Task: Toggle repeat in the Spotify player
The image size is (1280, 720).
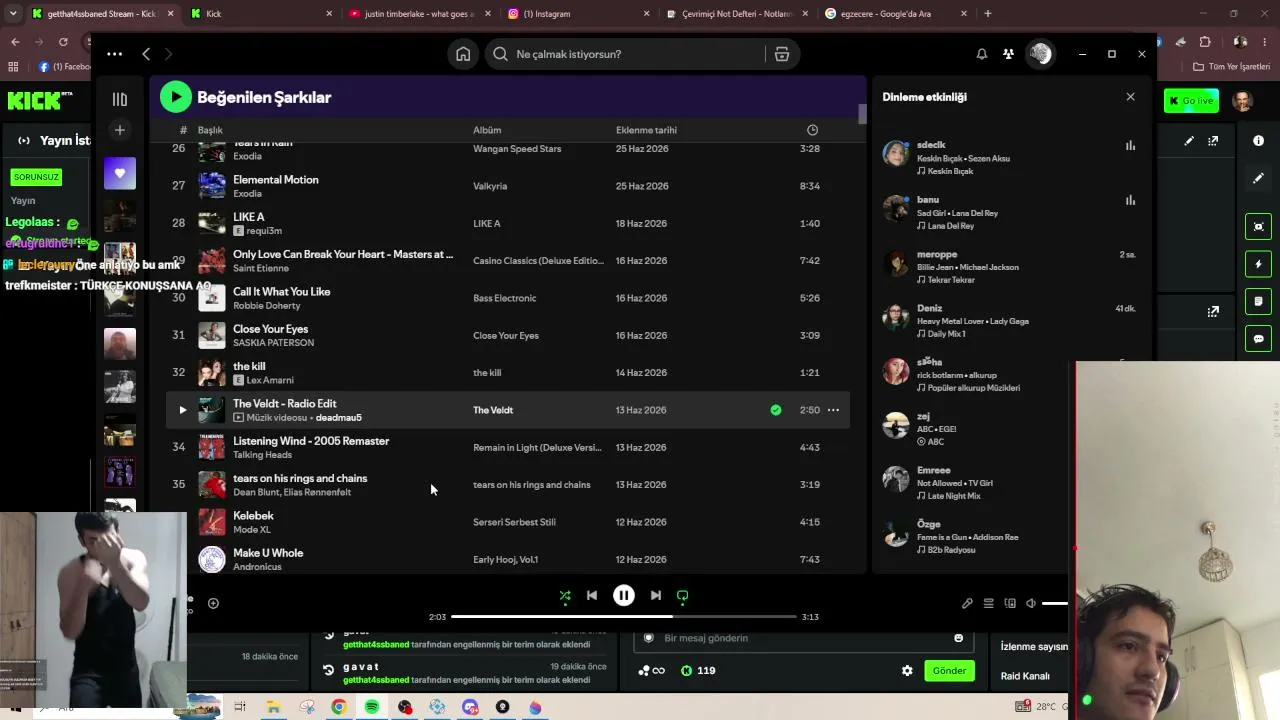Action: pos(682,596)
